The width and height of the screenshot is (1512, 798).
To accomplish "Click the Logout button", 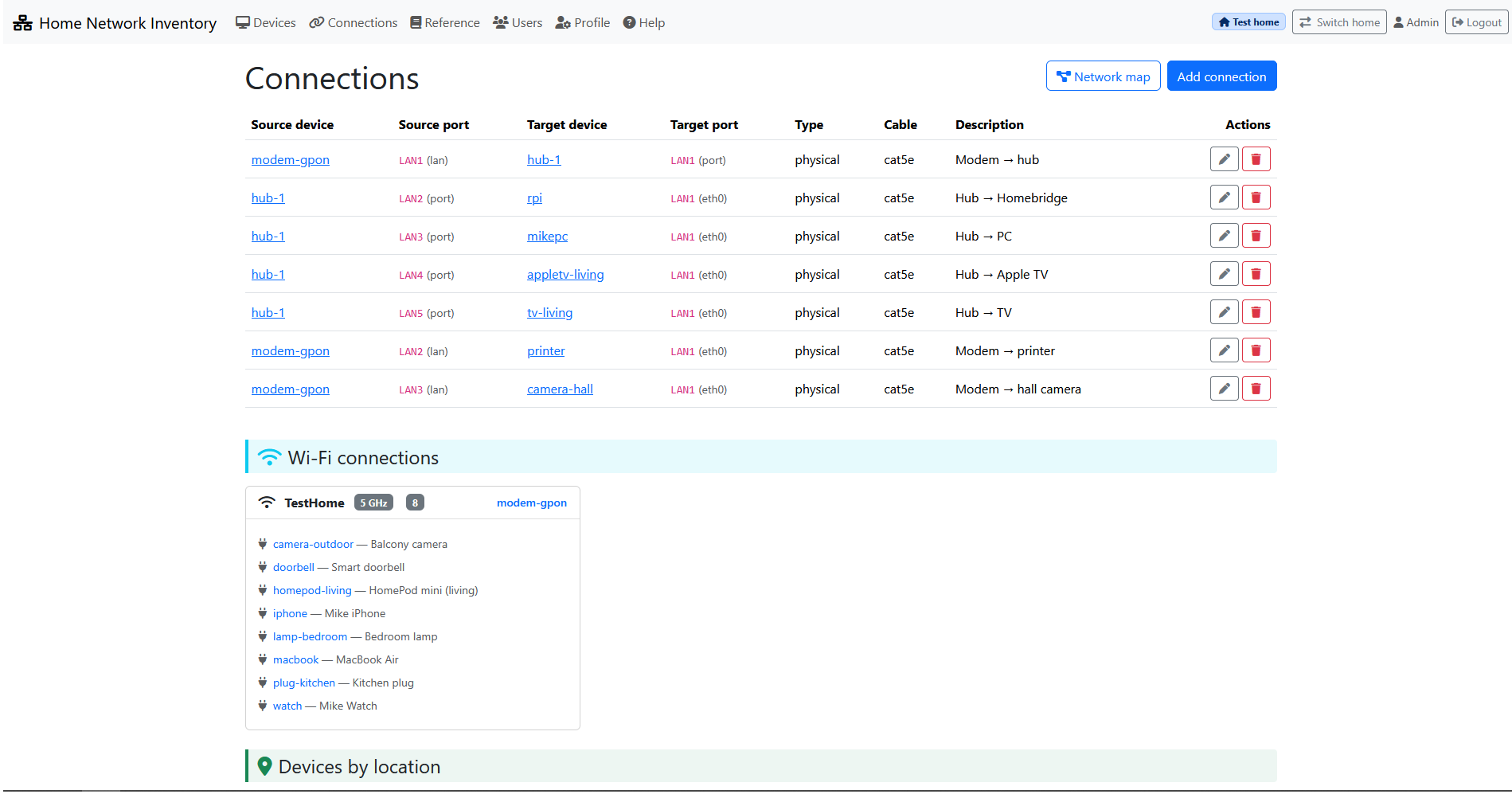I will click(x=1477, y=22).
